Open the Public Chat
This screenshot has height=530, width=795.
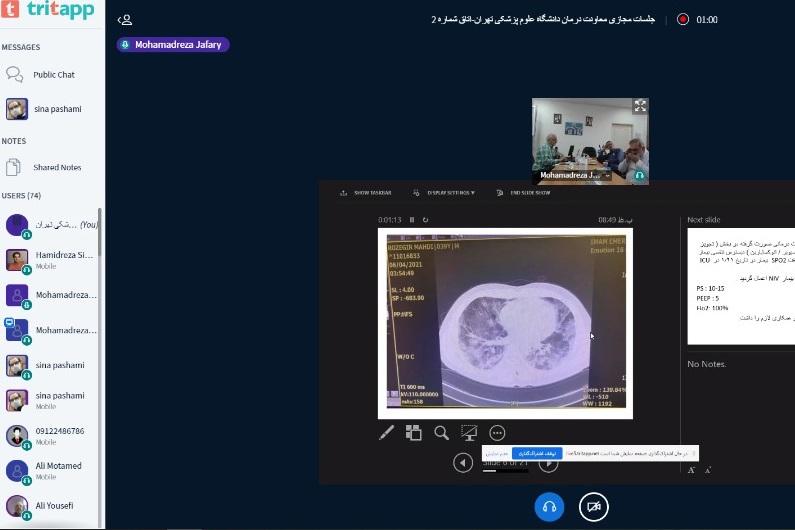coord(53,75)
